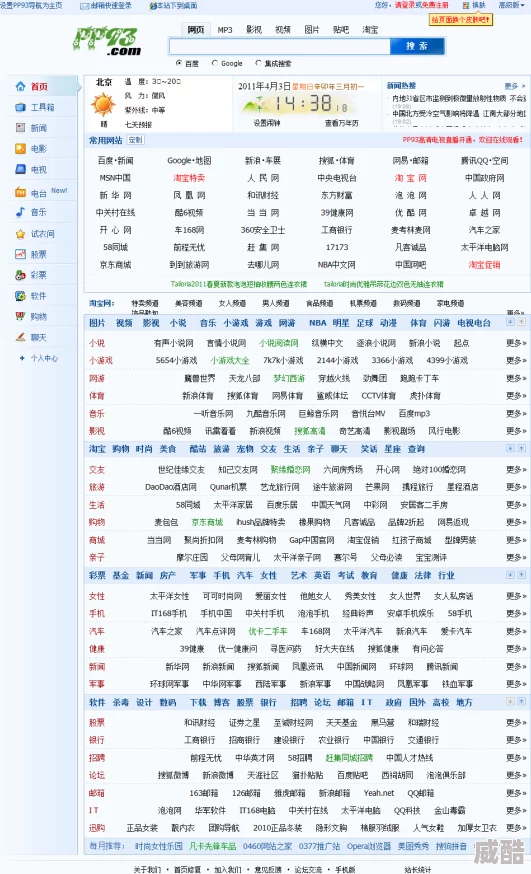Open the 电视 TV sidebar icon
The width and height of the screenshot is (531, 874).
[x=21, y=169]
